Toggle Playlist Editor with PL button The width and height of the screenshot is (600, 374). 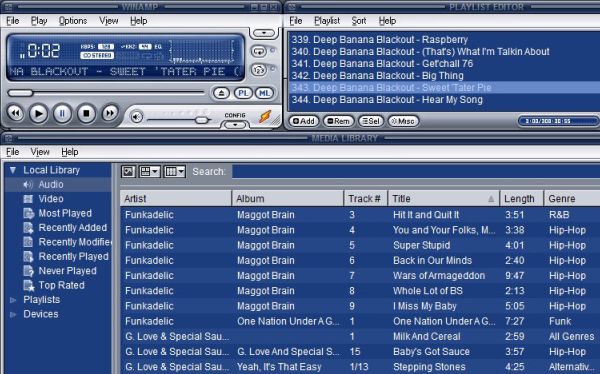pyautogui.click(x=243, y=93)
